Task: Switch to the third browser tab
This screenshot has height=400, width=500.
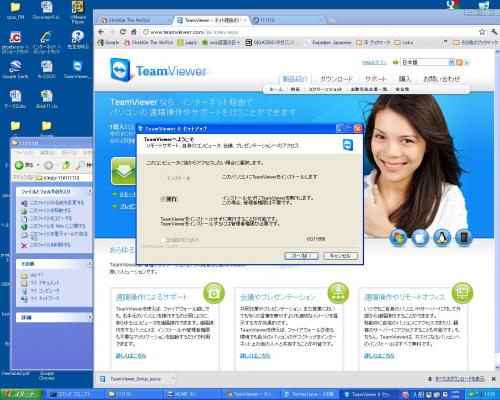Action: click(288, 20)
